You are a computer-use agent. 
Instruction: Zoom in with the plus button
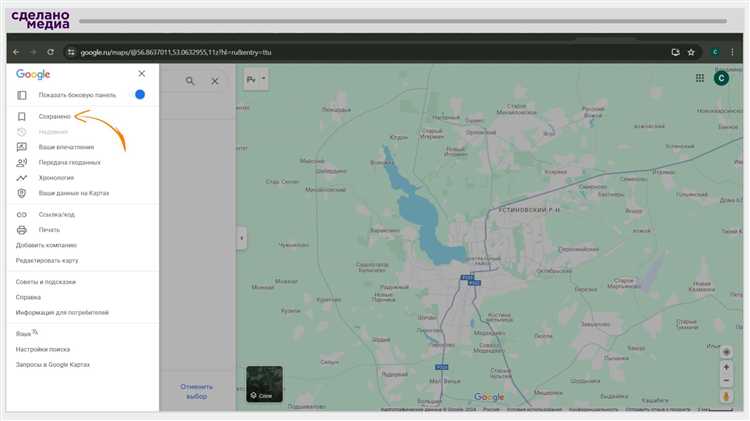726,367
